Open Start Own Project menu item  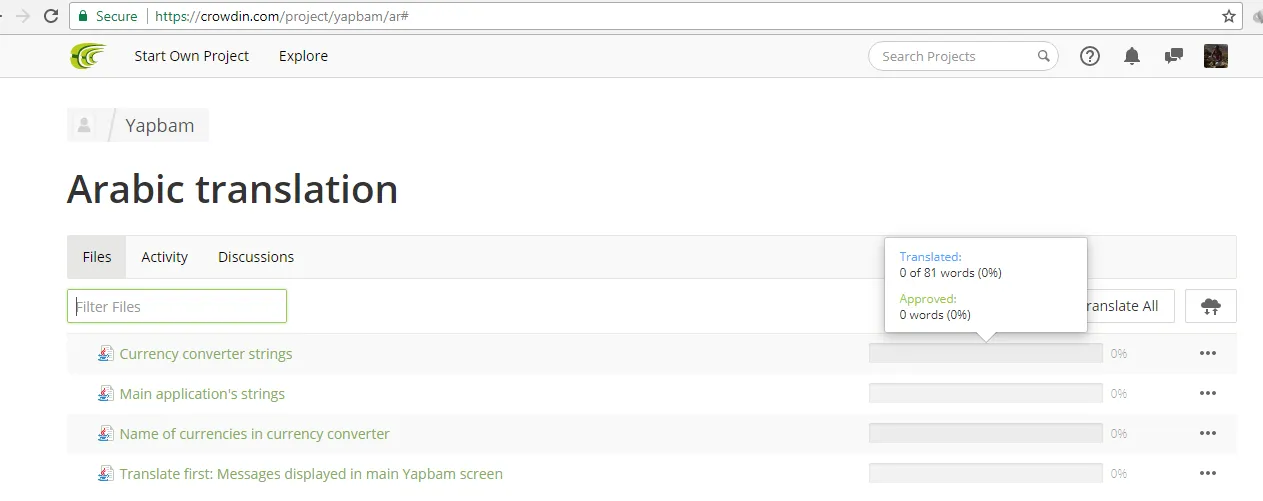(x=192, y=56)
